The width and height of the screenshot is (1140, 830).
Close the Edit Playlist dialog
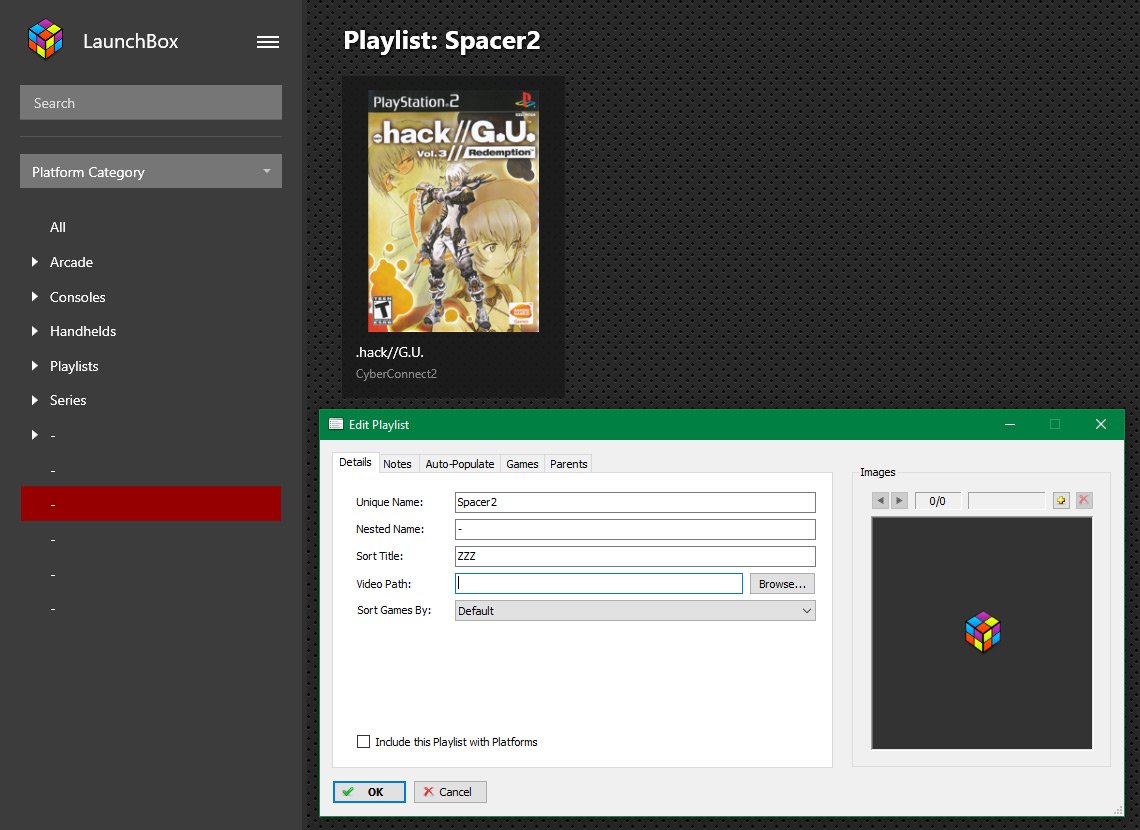tap(1101, 424)
